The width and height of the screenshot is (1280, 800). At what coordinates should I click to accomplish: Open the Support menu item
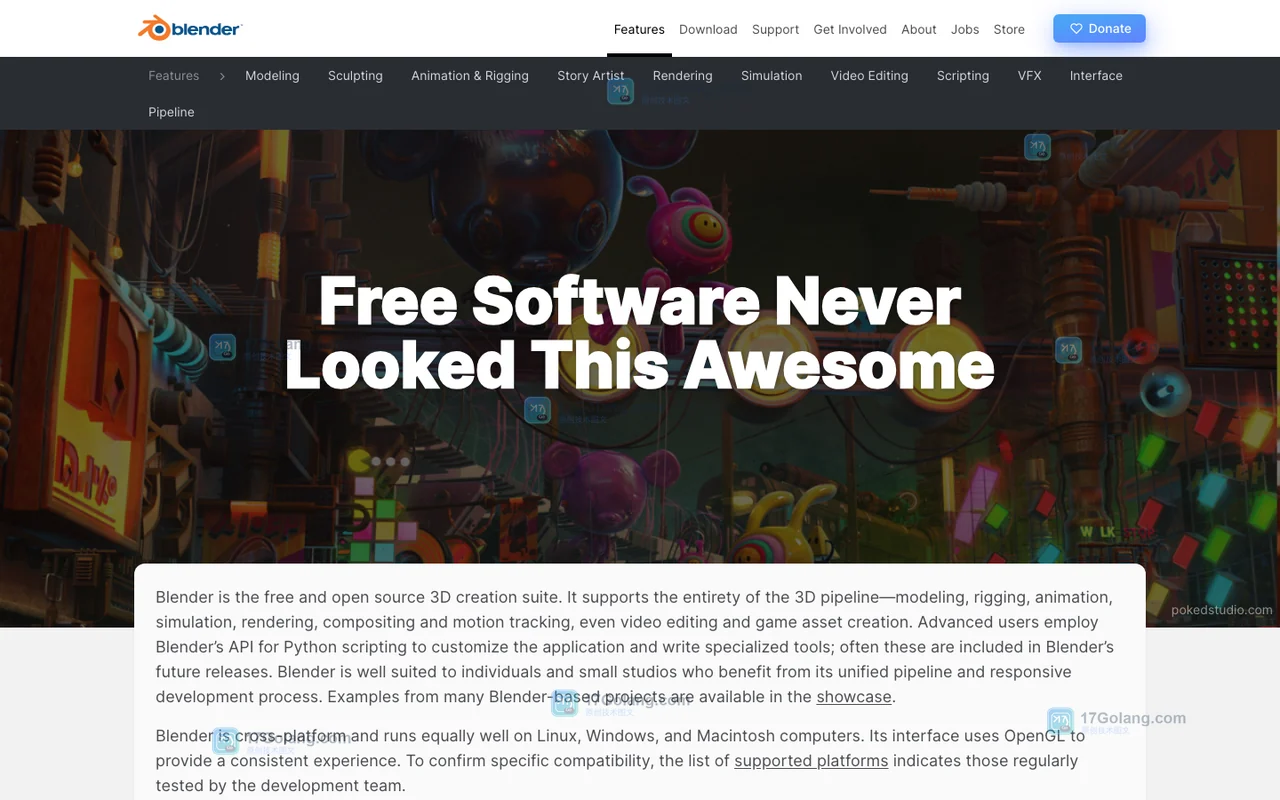tap(775, 29)
